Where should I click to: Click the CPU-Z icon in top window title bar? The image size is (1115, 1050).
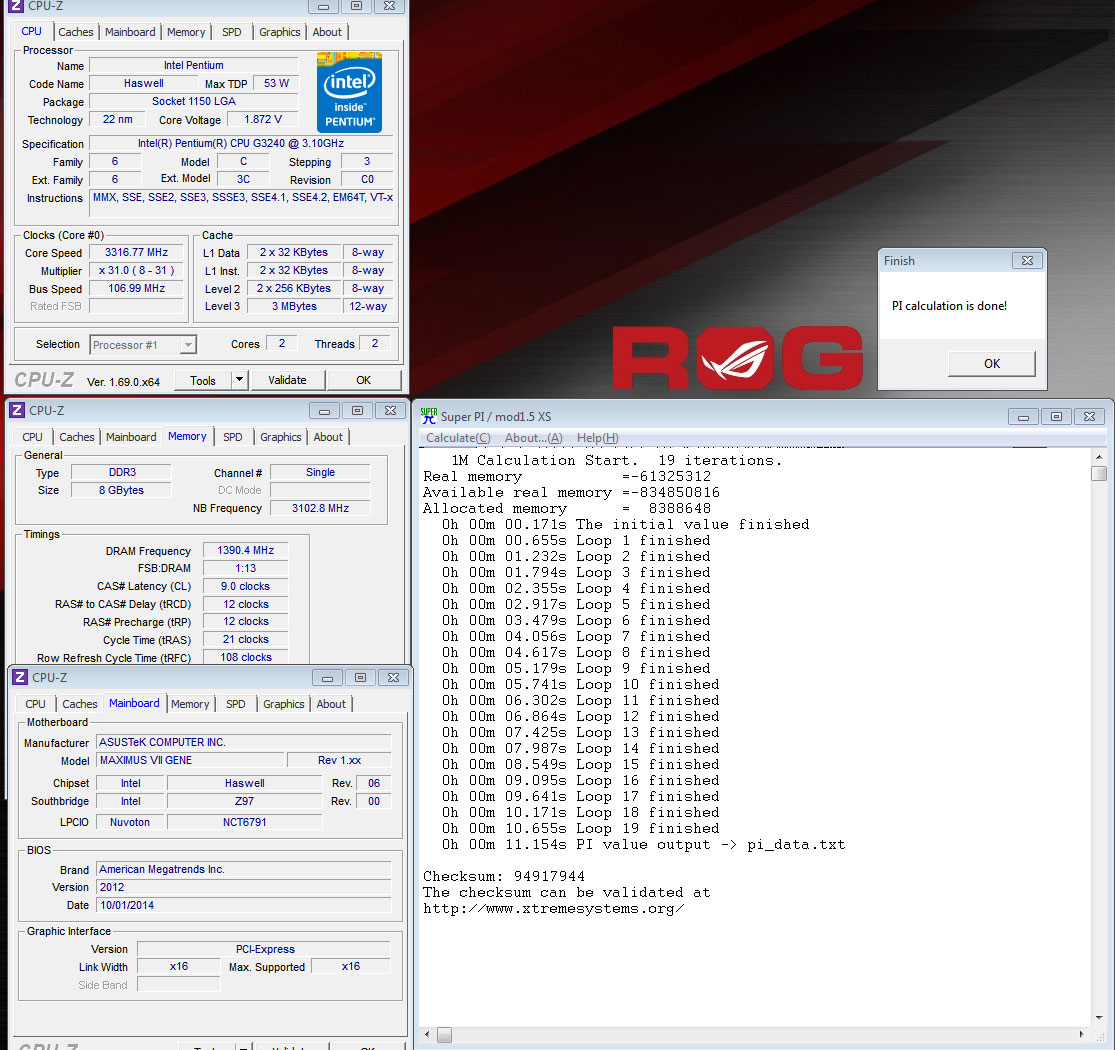coord(16,6)
